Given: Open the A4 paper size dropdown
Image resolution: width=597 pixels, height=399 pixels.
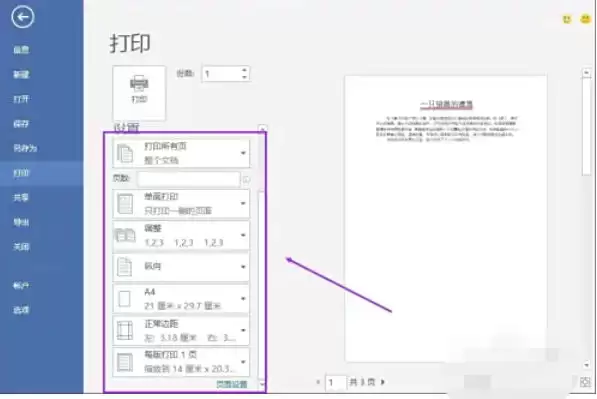Looking at the screenshot, I should (181, 299).
